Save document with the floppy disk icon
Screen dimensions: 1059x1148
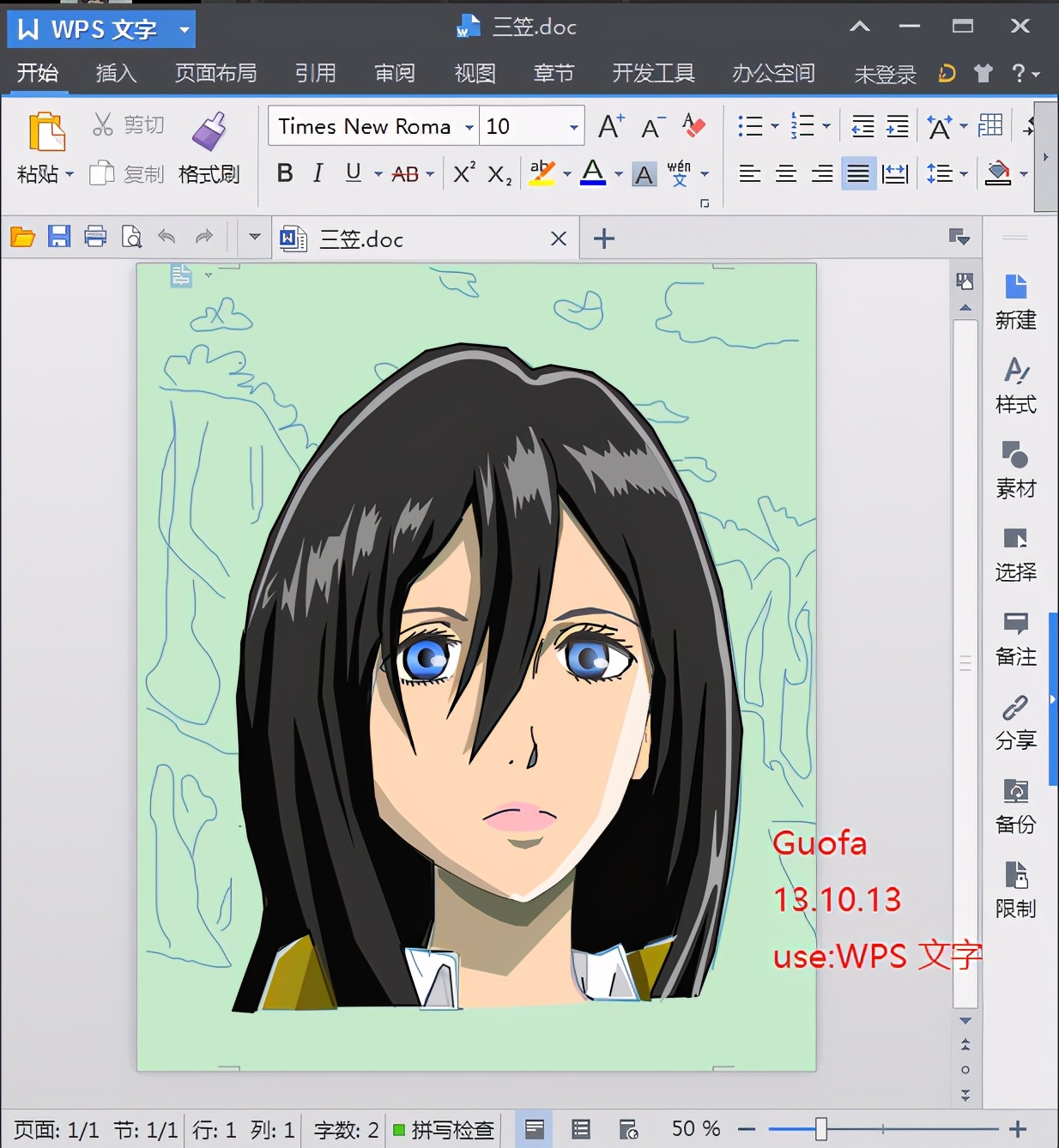click(59, 237)
